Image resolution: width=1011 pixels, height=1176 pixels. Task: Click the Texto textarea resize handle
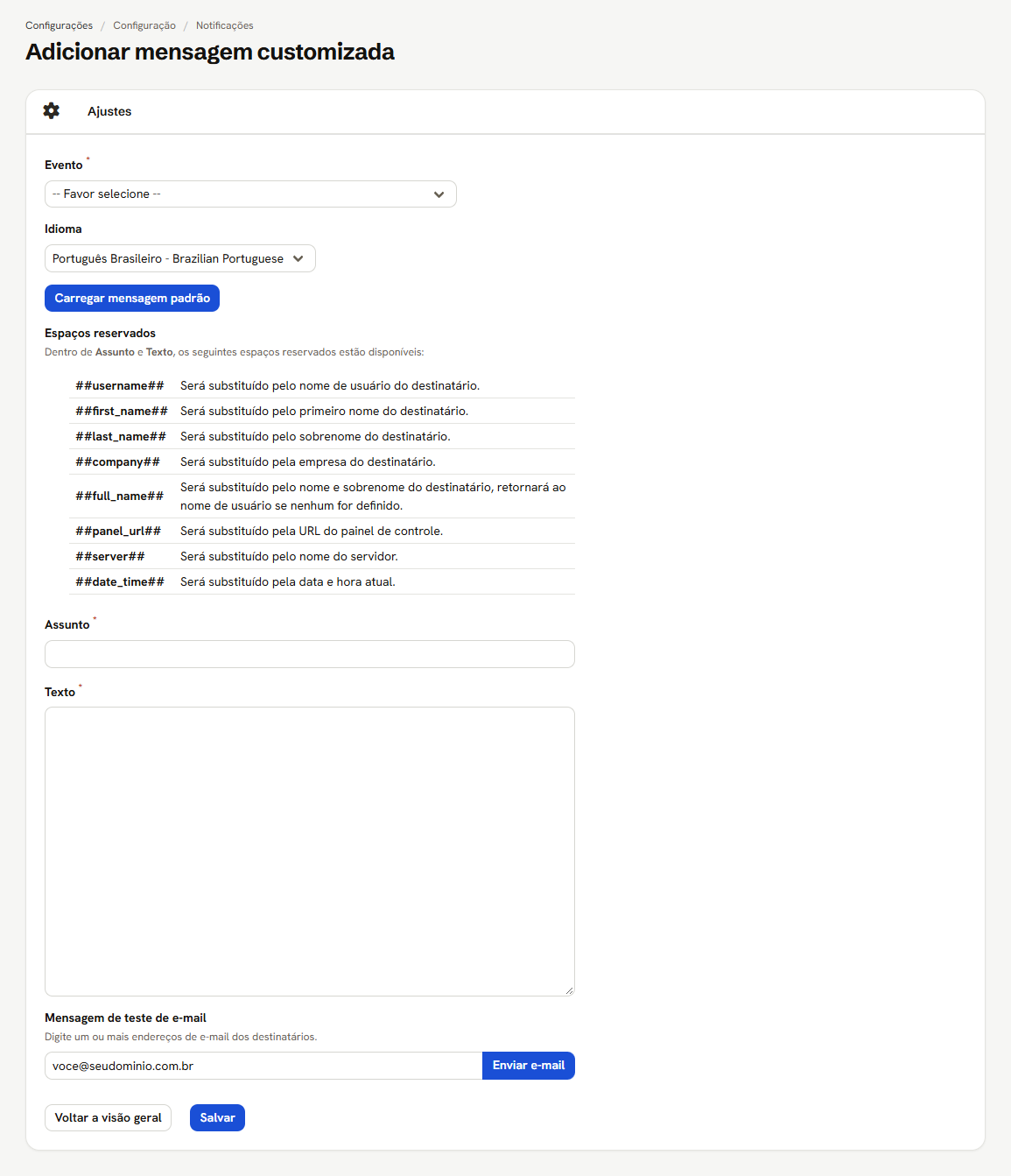pos(569,990)
